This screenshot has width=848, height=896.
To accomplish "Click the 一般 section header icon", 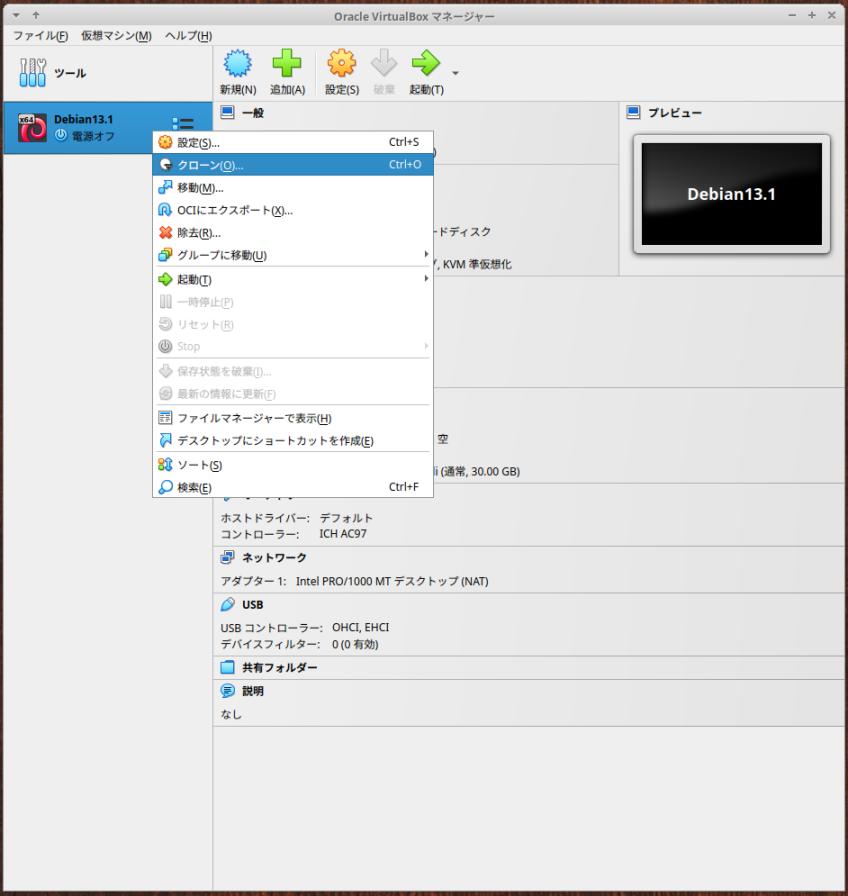I will (x=227, y=112).
